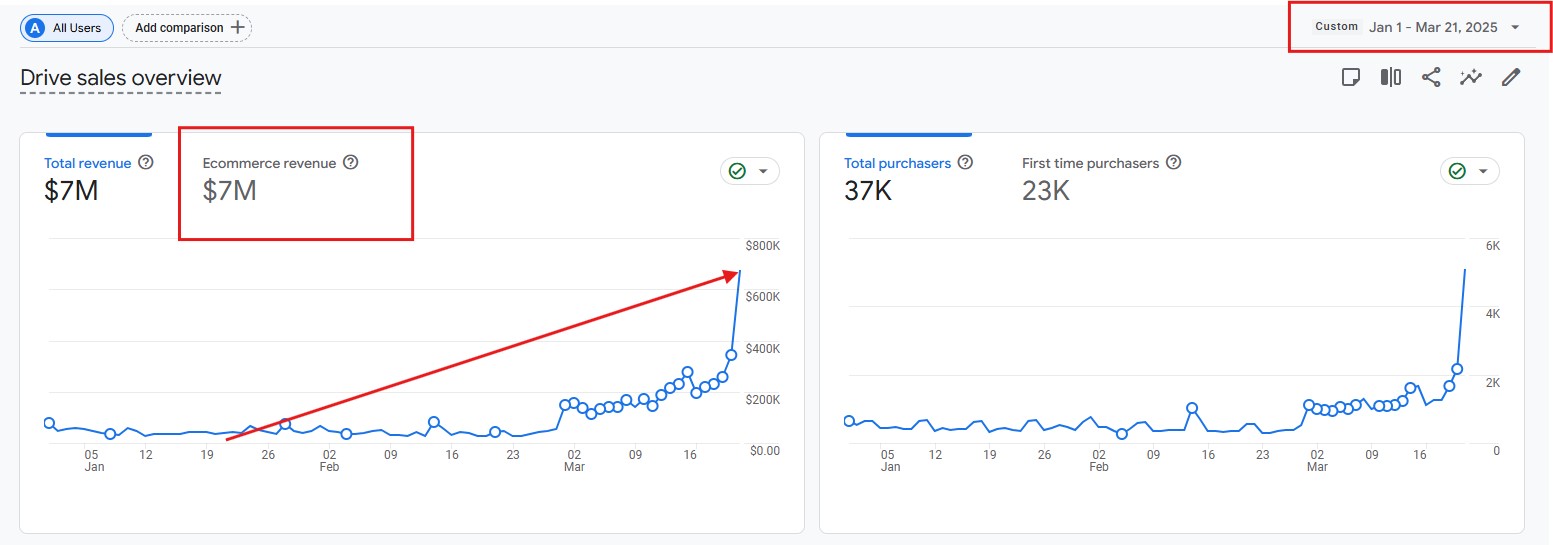Open the Insights sparkline icon
This screenshot has width=1553, height=545.
[x=1471, y=77]
